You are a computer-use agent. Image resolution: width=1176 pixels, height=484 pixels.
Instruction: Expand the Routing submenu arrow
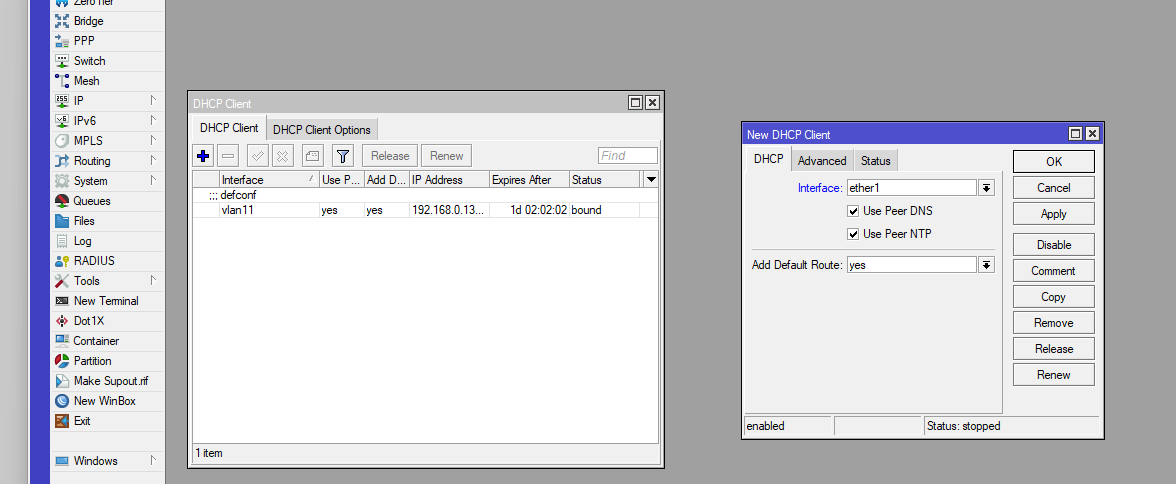tap(153, 160)
